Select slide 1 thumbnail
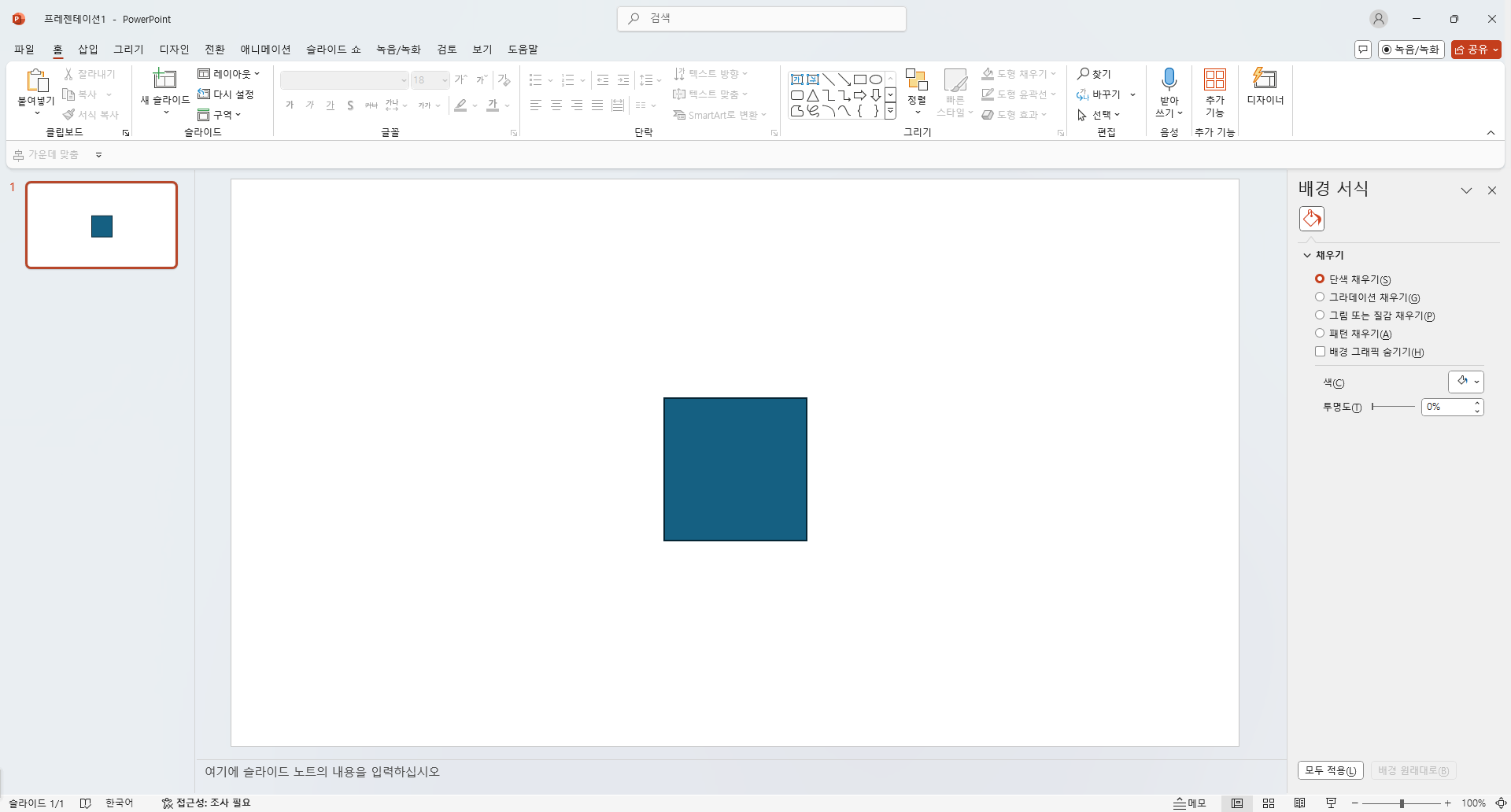The image size is (1511, 812). 102,225
